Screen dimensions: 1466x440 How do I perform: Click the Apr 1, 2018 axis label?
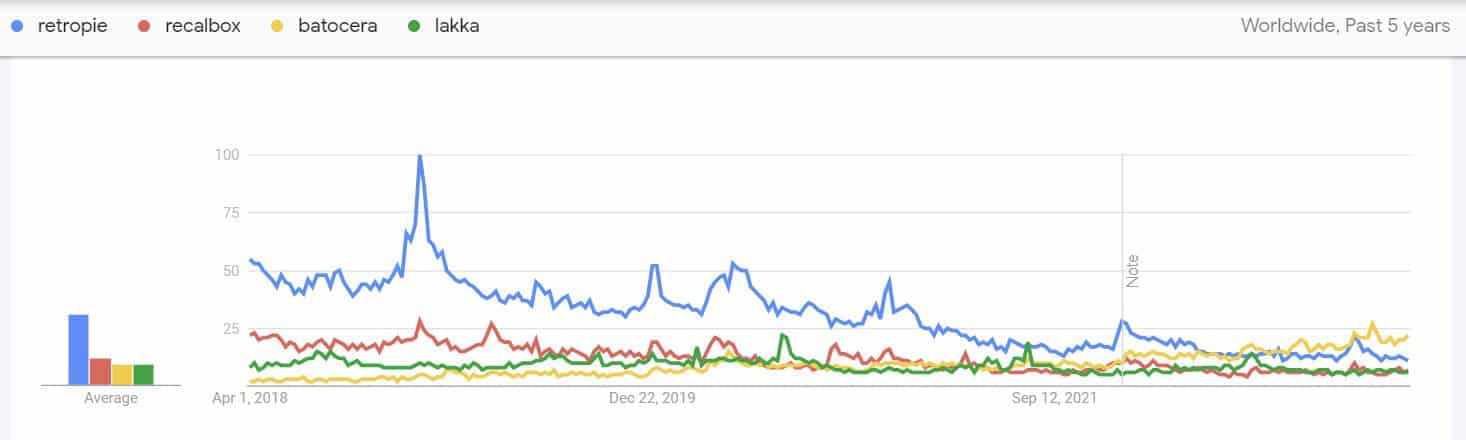point(249,398)
